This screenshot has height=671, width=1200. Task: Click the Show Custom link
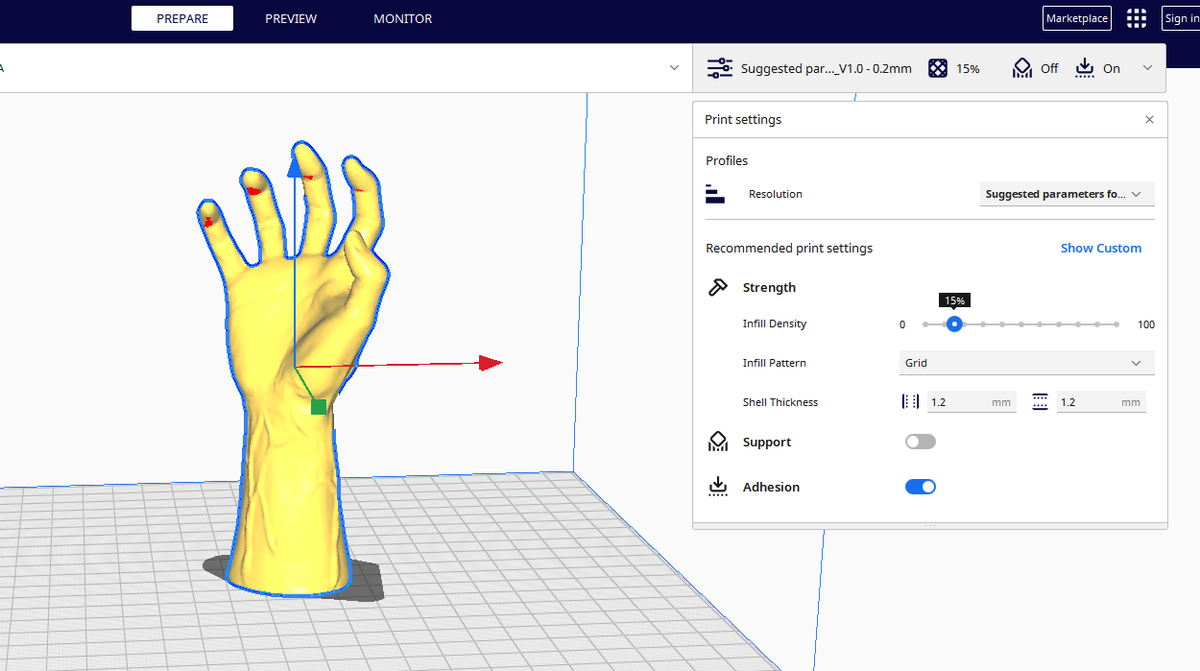pyautogui.click(x=1101, y=247)
